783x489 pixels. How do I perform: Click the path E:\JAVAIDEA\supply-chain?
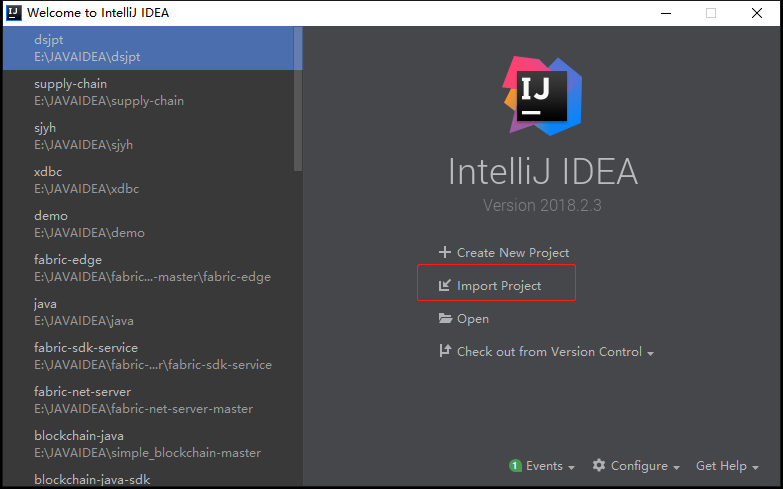[x=109, y=101]
